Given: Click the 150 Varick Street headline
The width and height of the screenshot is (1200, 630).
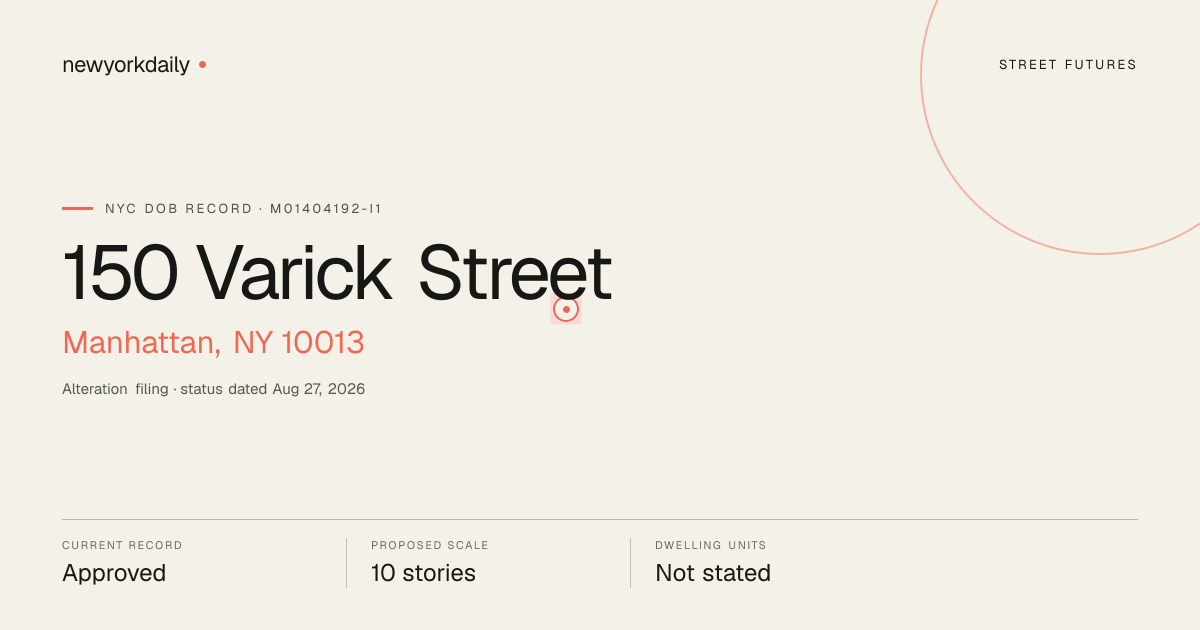Looking at the screenshot, I should [337, 272].
